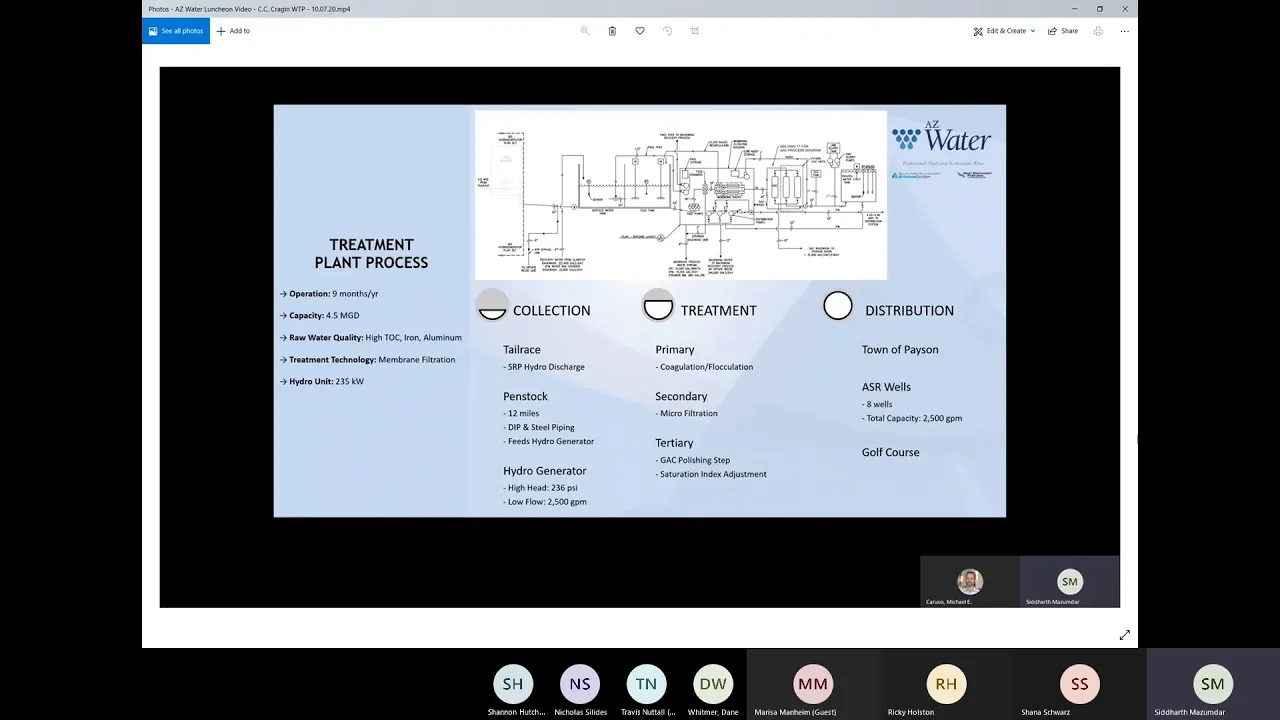Click the Primary subheading
Viewport: 1280px width, 720px height.
tap(675, 349)
